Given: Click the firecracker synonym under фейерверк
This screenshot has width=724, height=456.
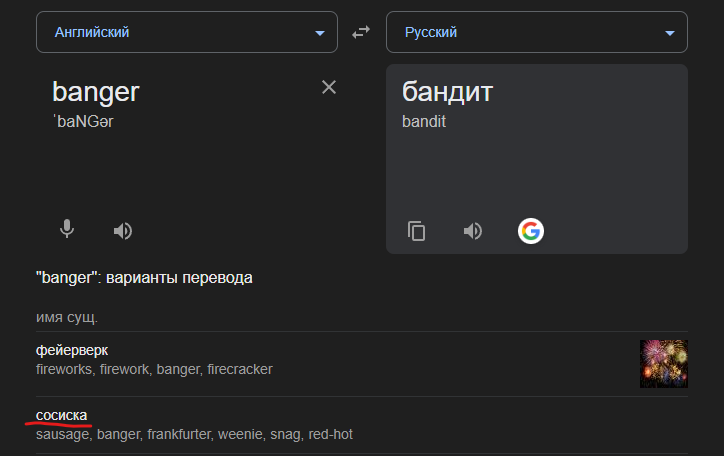Looking at the screenshot, I should [x=239, y=369].
